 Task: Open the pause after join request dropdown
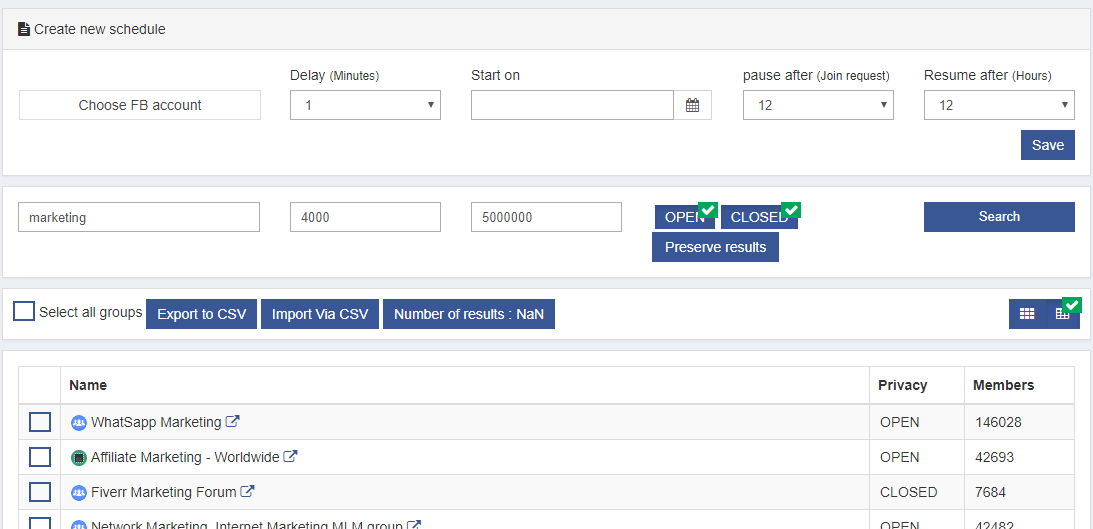pos(818,105)
